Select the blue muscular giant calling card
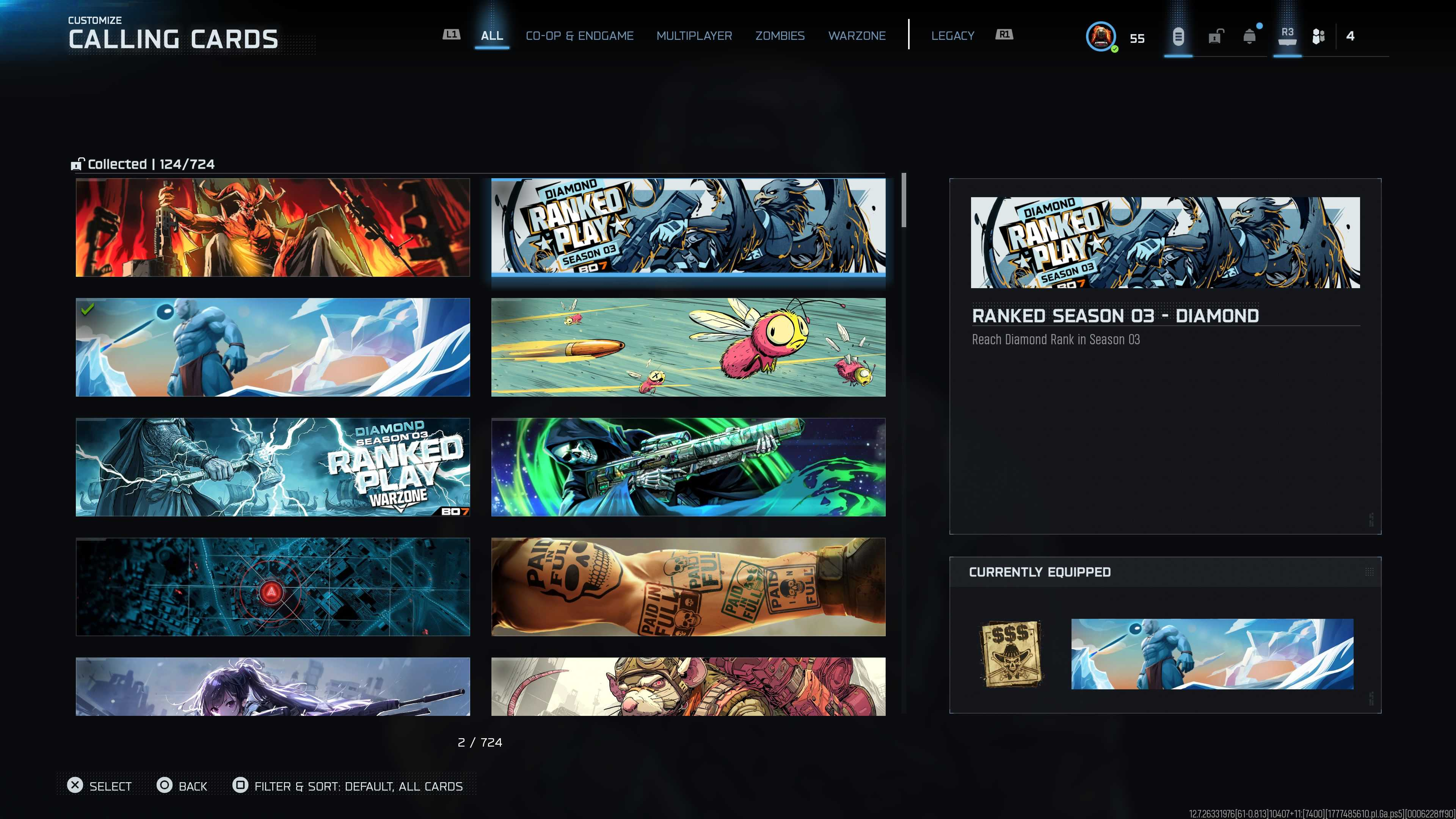The height and width of the screenshot is (819, 1456). tap(273, 347)
